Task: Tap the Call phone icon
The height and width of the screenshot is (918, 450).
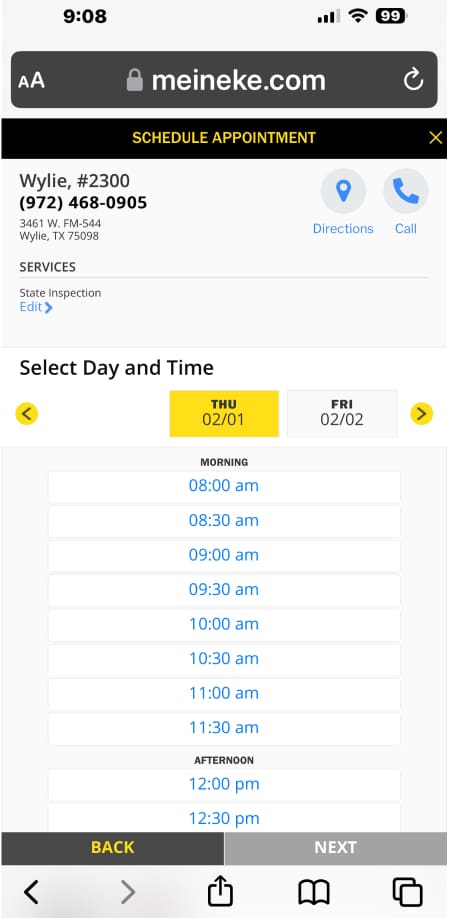Action: click(406, 191)
